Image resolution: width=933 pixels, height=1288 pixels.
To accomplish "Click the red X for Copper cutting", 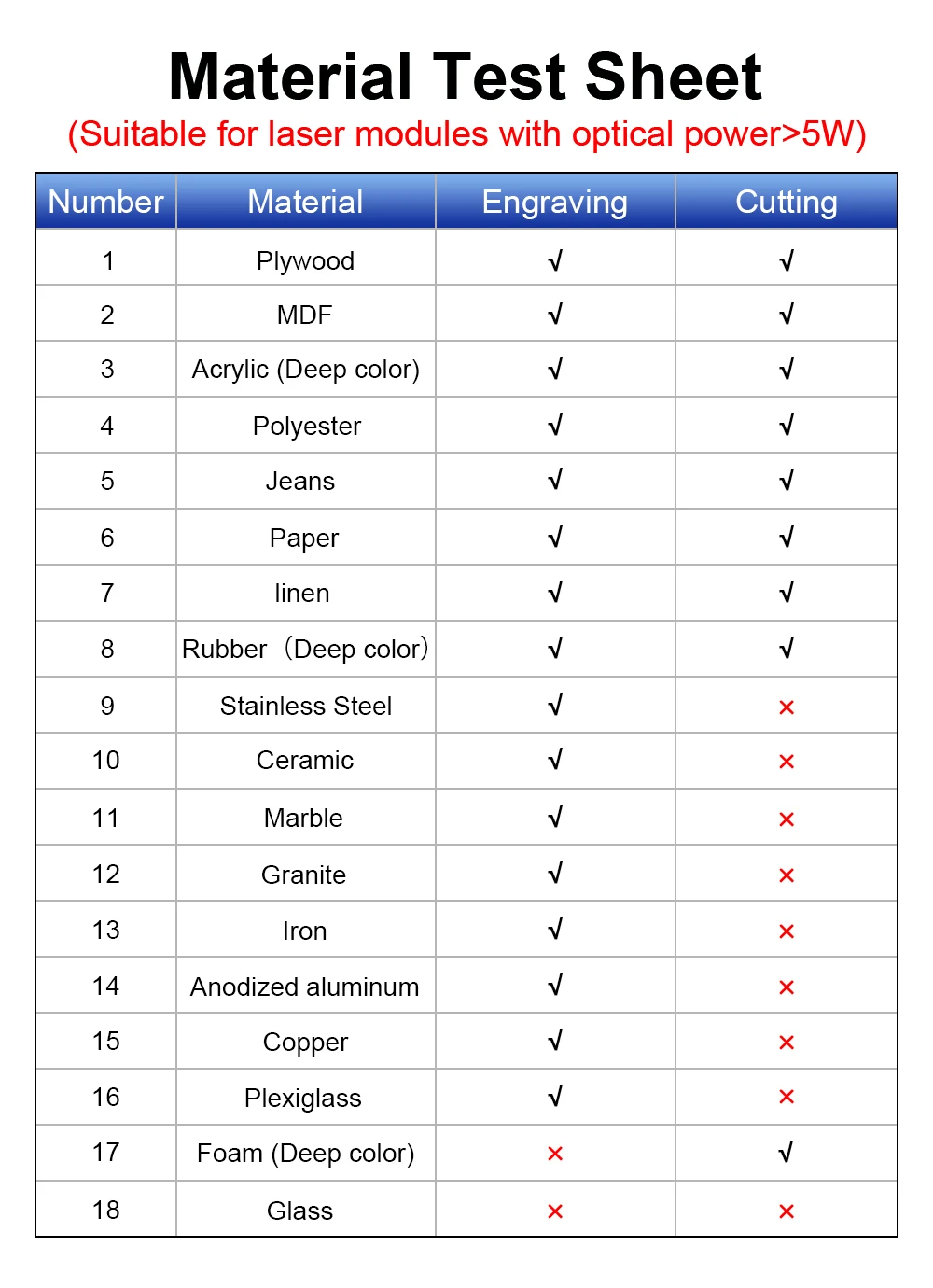I will tap(787, 1043).
